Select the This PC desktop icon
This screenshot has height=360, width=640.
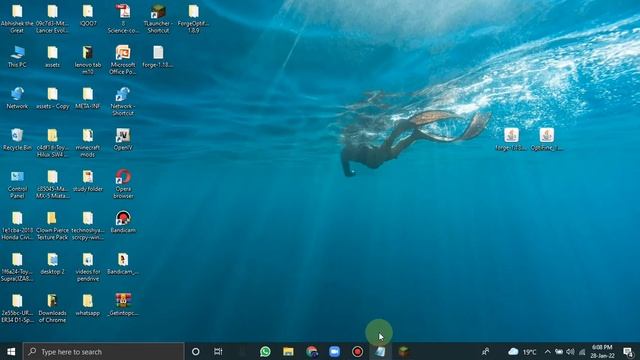17,57
